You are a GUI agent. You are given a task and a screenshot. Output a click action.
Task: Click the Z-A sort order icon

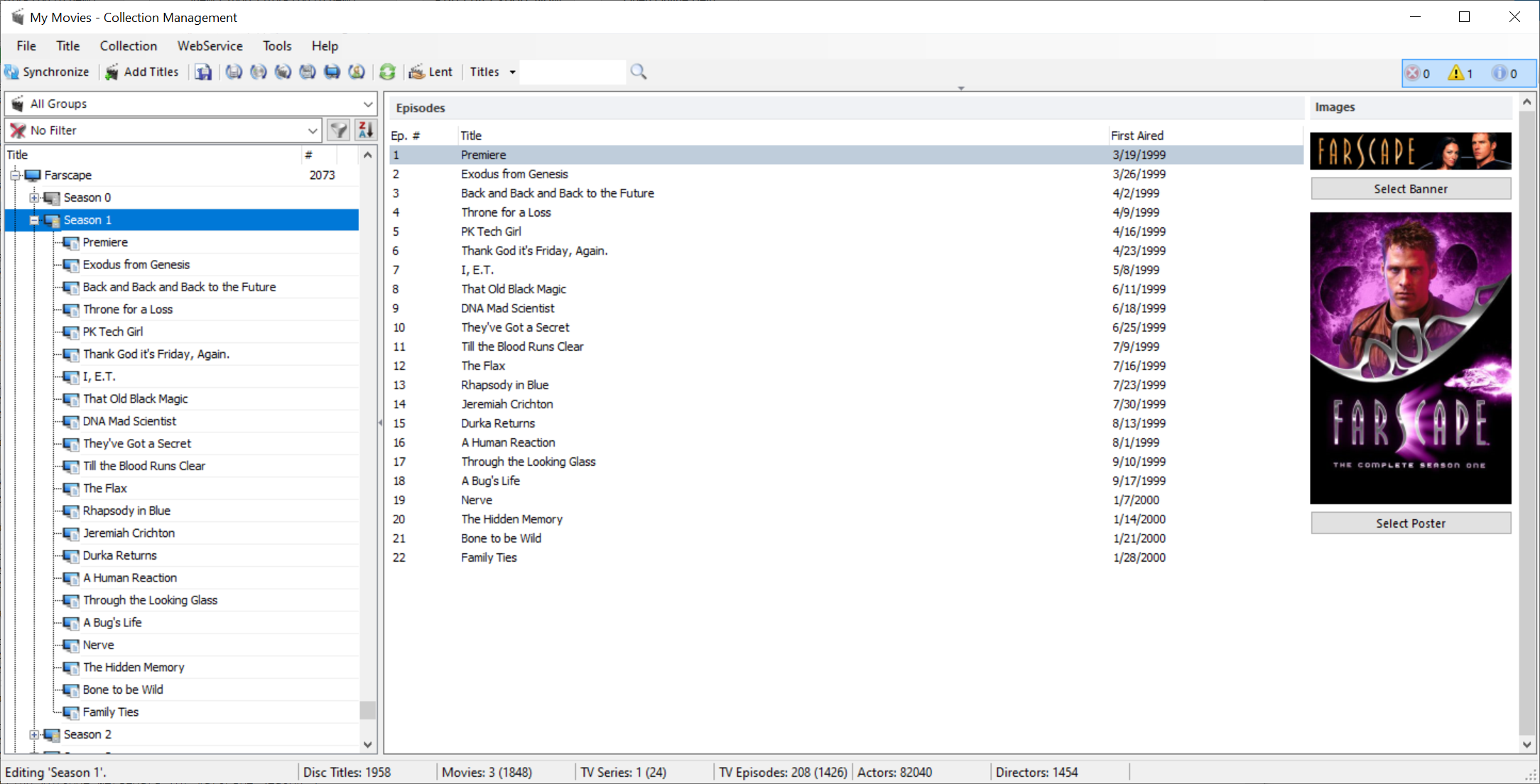coord(366,130)
